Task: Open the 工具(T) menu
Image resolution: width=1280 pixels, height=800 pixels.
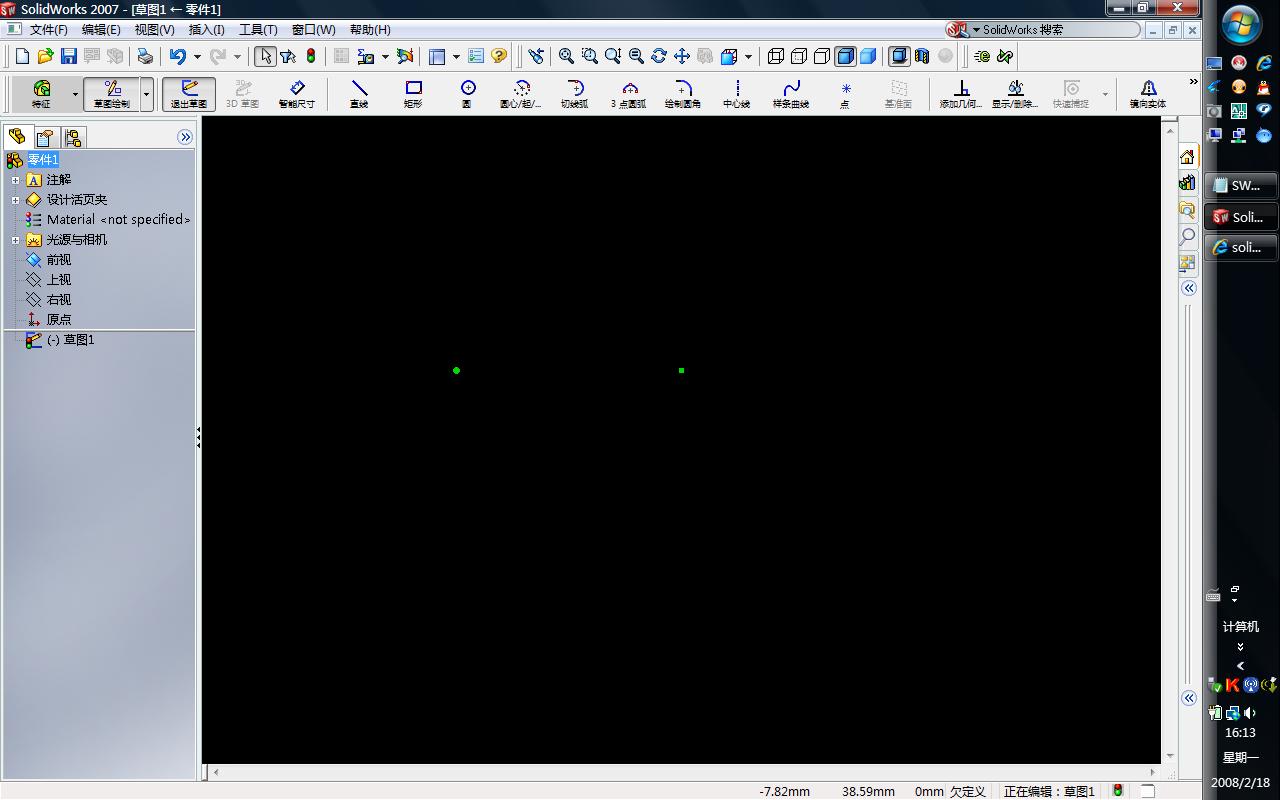Action: 258,30
